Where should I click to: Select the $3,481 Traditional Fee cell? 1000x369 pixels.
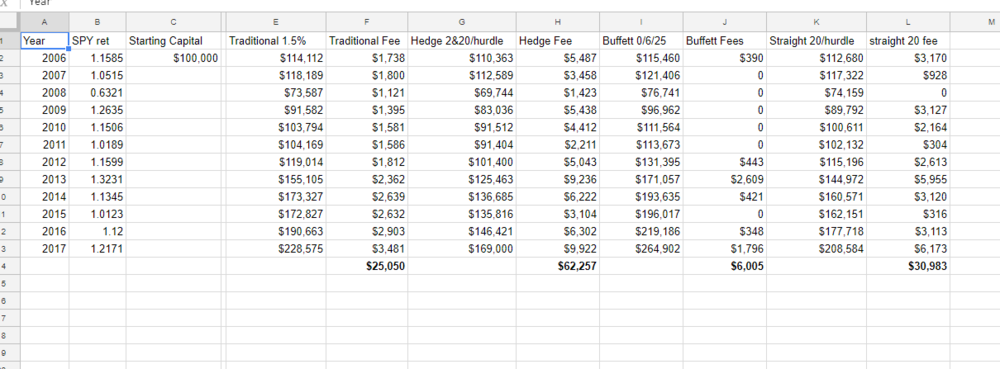(367, 249)
